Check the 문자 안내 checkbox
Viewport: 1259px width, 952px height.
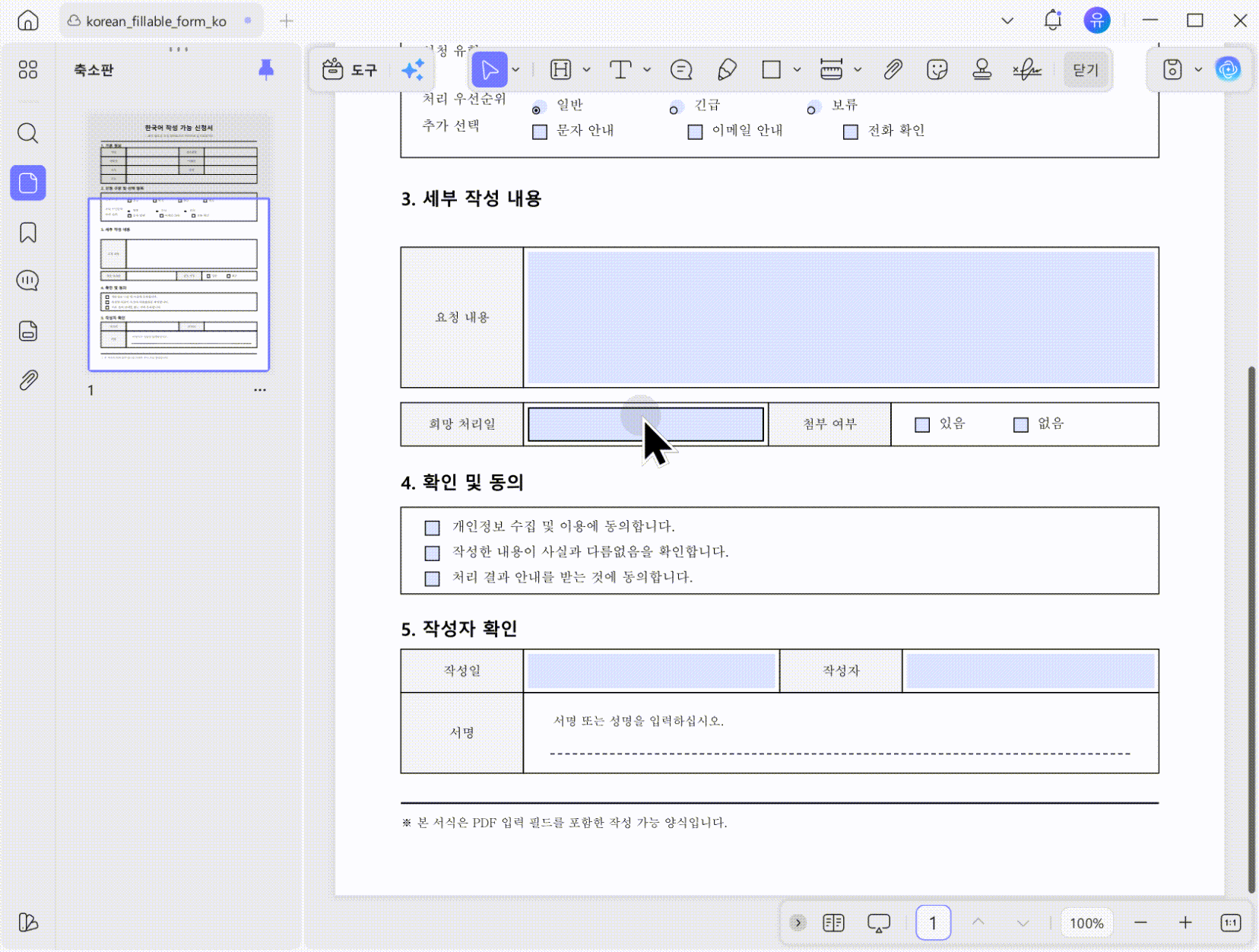[x=540, y=132]
